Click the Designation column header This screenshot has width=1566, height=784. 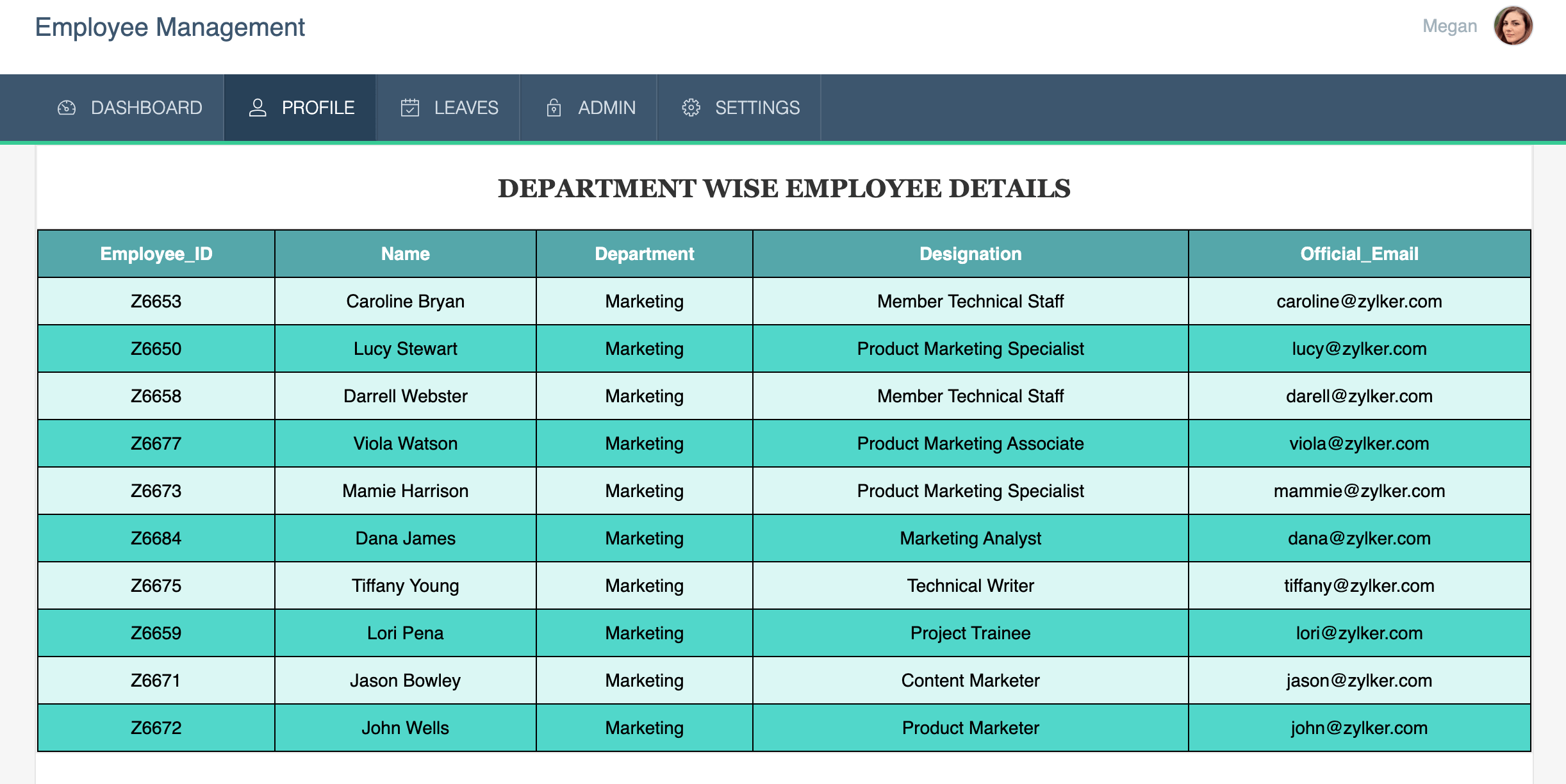coord(970,254)
